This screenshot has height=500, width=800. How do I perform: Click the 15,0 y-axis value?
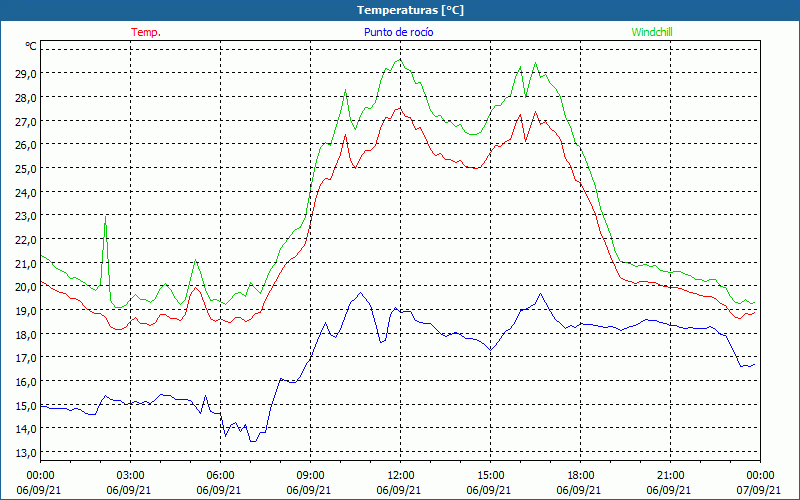pos(26,406)
